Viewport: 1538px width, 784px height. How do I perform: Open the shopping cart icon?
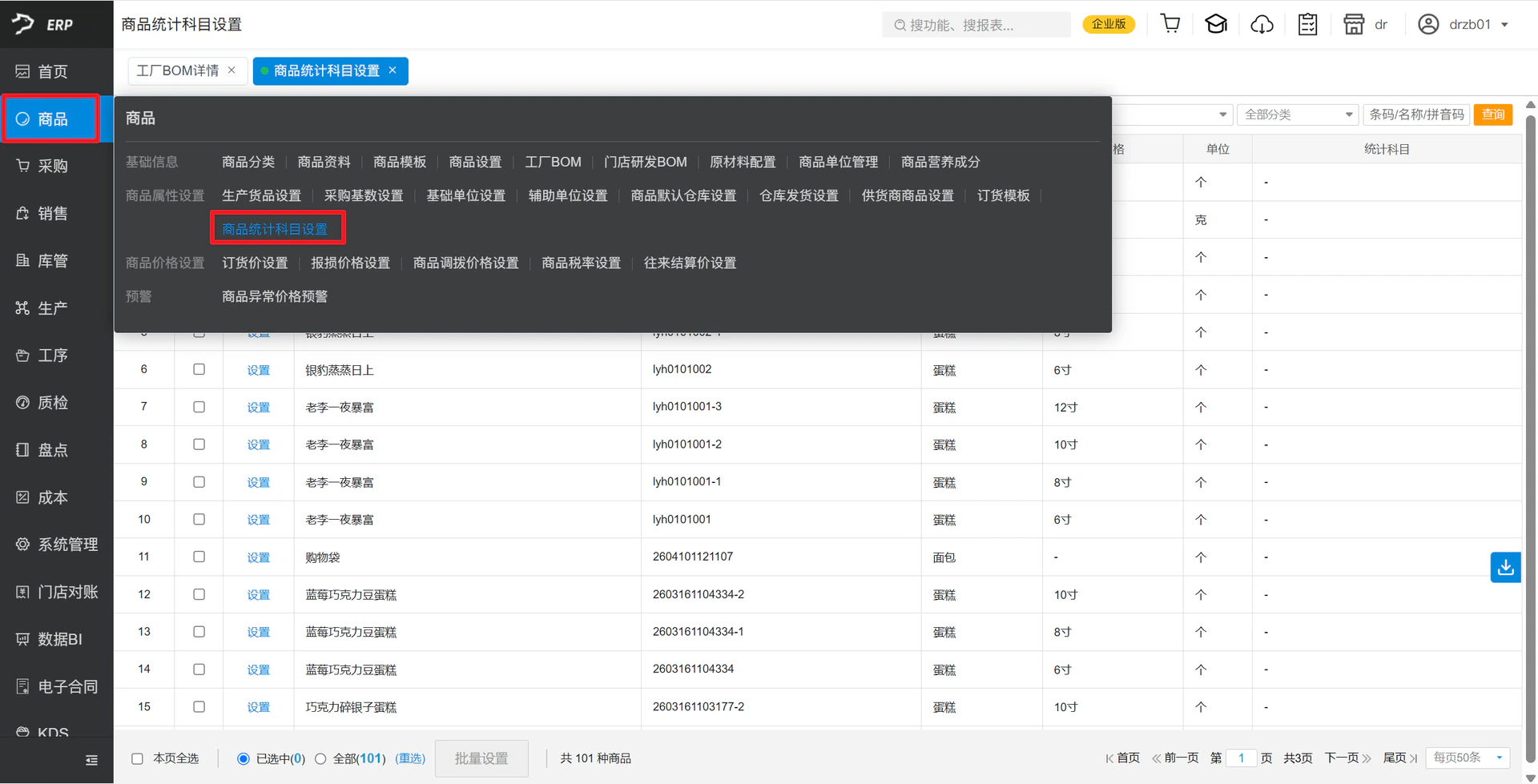coord(1170,24)
